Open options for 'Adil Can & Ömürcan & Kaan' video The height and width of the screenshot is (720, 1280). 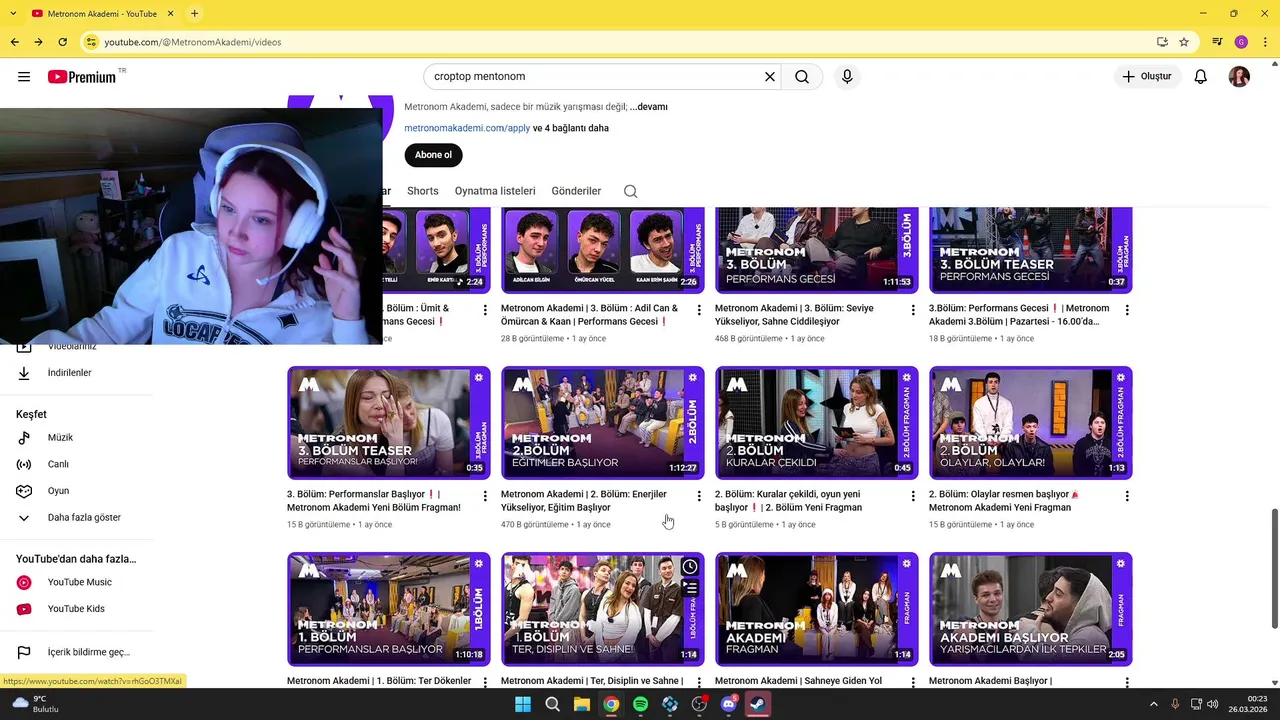point(699,310)
